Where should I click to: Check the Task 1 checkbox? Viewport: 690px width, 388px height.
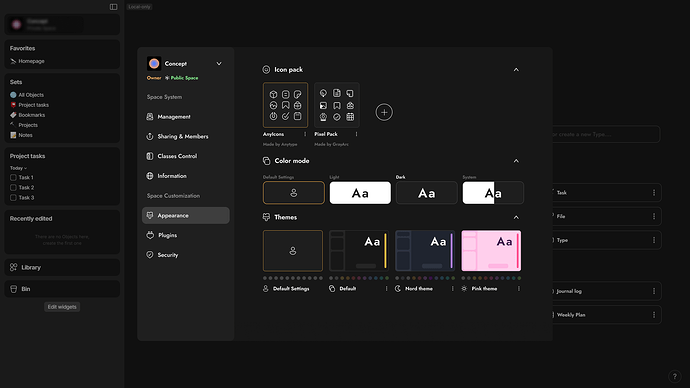coord(13,178)
